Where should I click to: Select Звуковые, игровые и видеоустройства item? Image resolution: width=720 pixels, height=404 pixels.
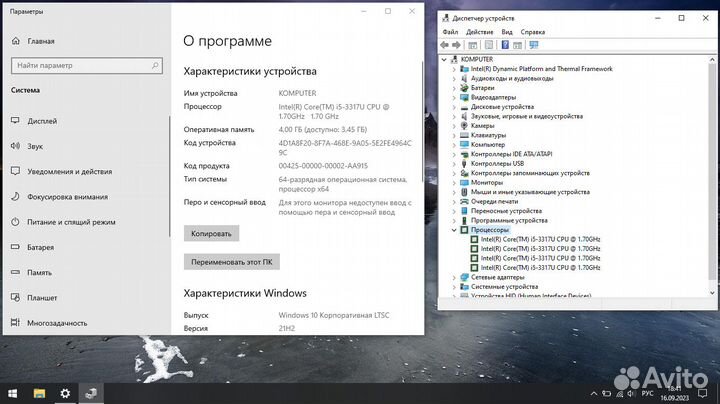click(527, 116)
